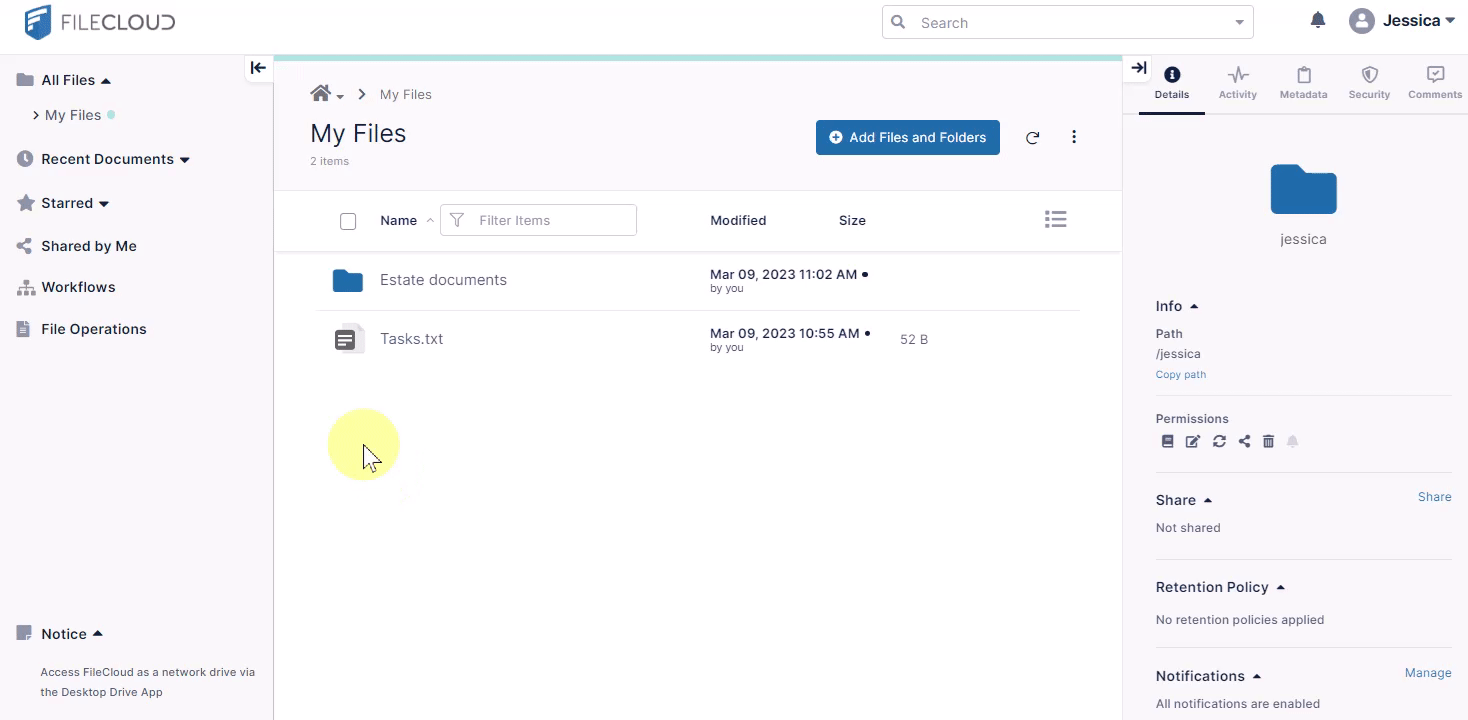Image resolution: width=1468 pixels, height=720 pixels.
Task: Collapse the left navigation sidebar
Action: coord(258,68)
